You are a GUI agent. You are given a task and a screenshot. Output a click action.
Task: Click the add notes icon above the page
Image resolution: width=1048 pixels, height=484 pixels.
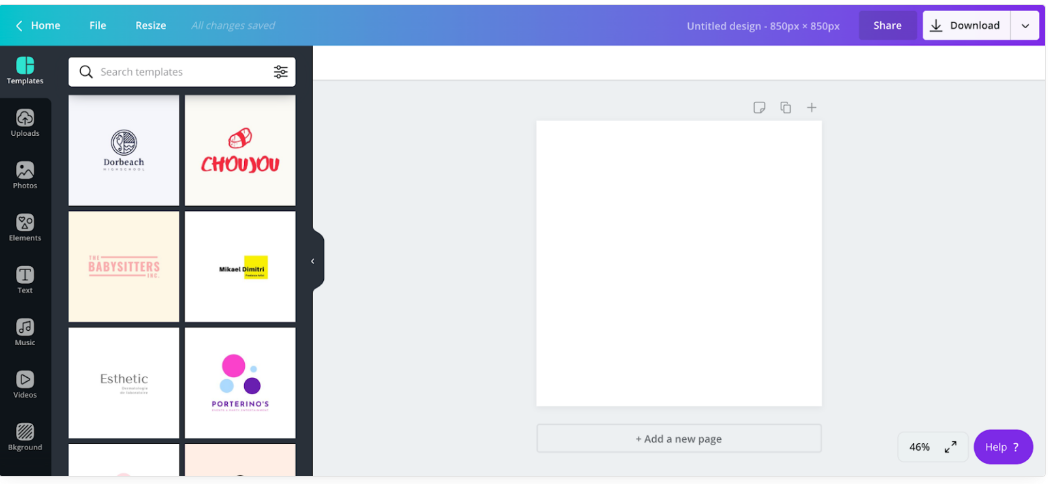(759, 108)
